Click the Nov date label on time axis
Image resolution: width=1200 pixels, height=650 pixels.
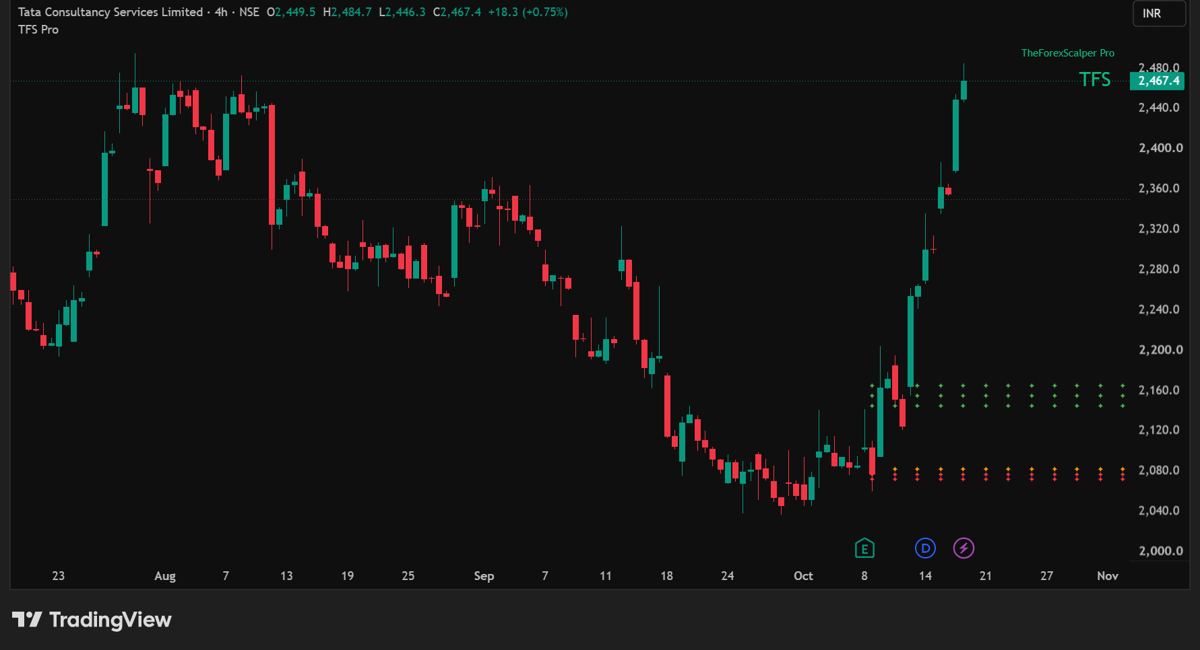pos(1107,576)
